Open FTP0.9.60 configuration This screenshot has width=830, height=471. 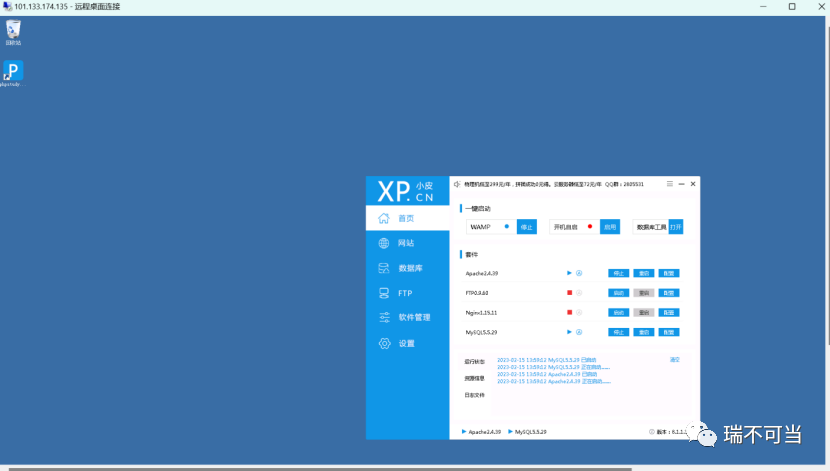click(x=669, y=293)
